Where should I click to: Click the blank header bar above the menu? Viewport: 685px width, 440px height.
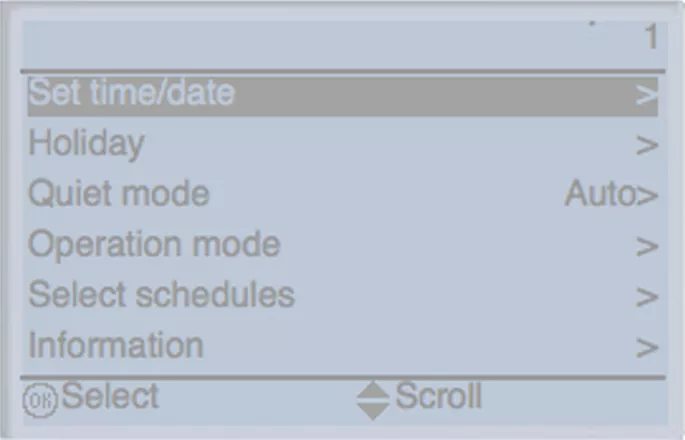click(300, 40)
